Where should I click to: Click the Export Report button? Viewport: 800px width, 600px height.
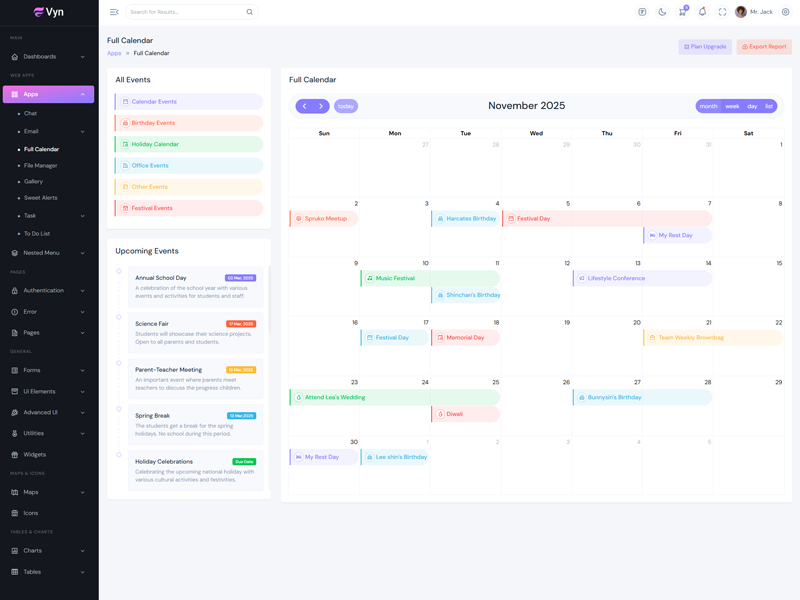click(x=764, y=47)
